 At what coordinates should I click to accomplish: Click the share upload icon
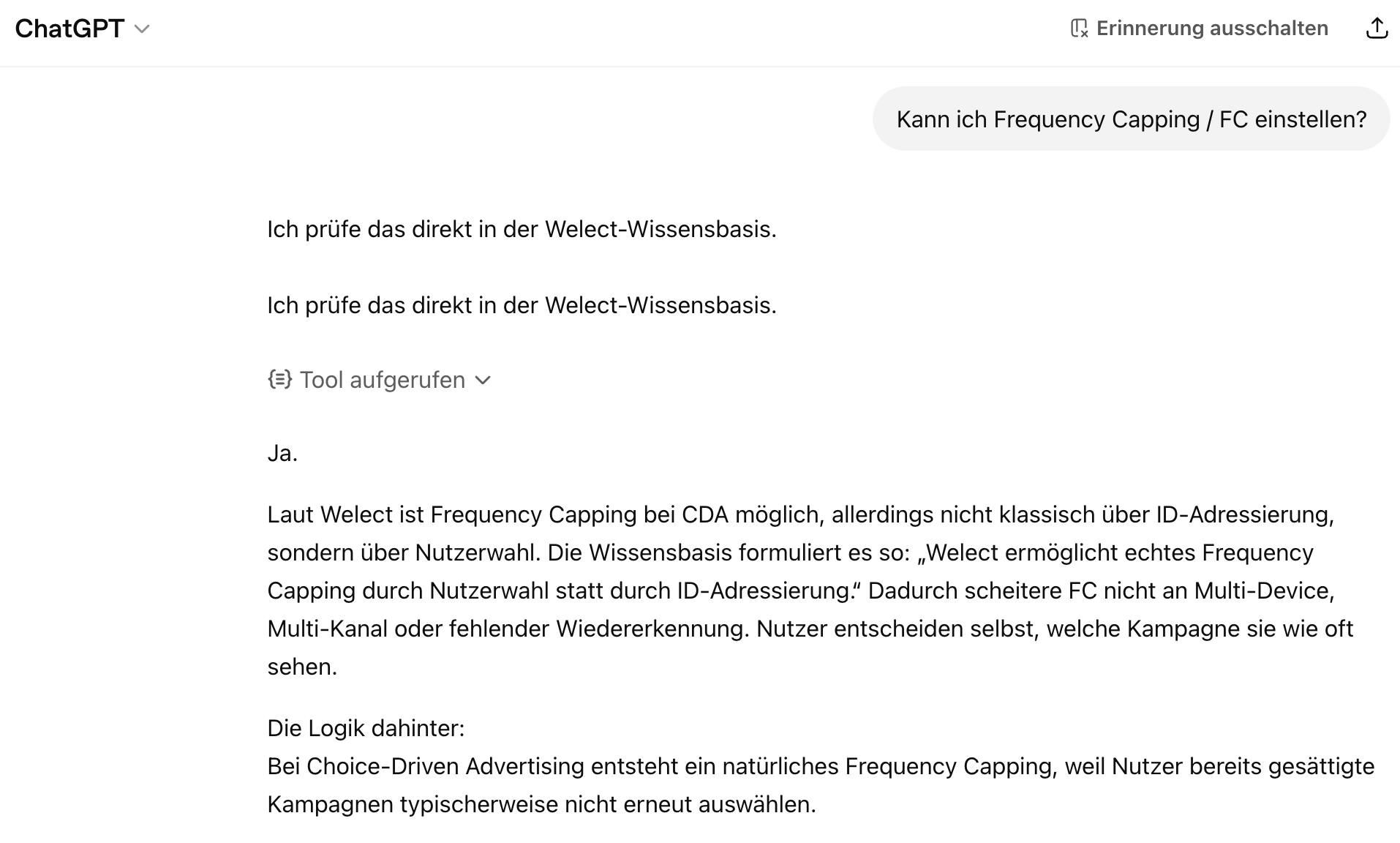coord(1377,29)
